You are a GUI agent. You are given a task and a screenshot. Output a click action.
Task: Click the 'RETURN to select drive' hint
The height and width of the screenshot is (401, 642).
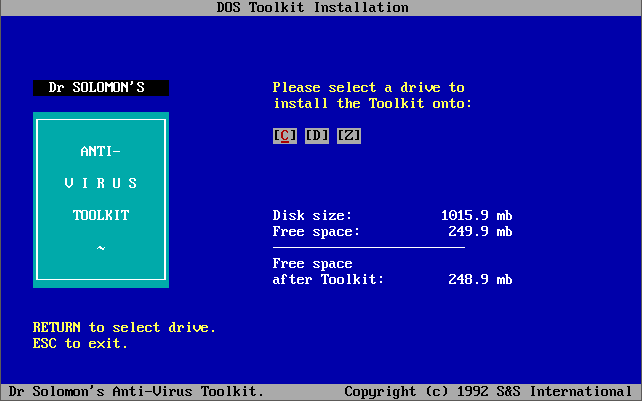point(124,328)
